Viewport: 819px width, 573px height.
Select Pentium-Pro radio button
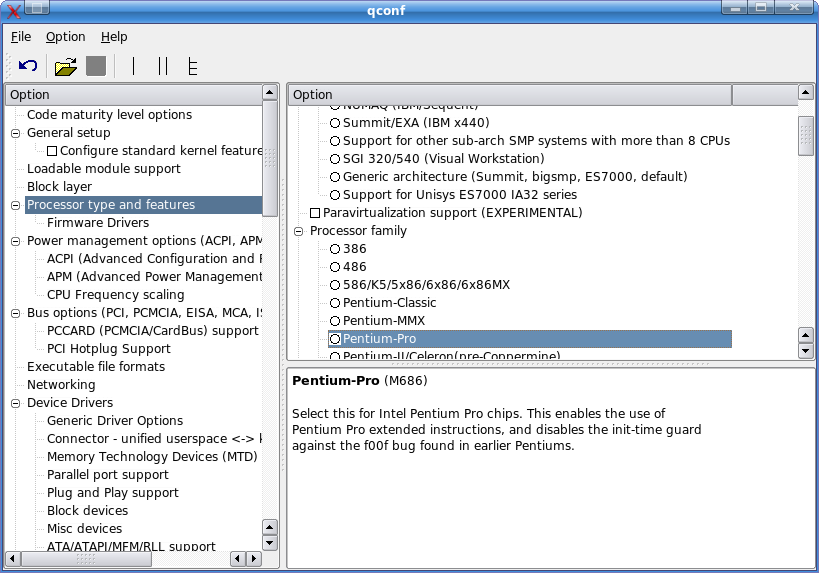click(x=335, y=339)
